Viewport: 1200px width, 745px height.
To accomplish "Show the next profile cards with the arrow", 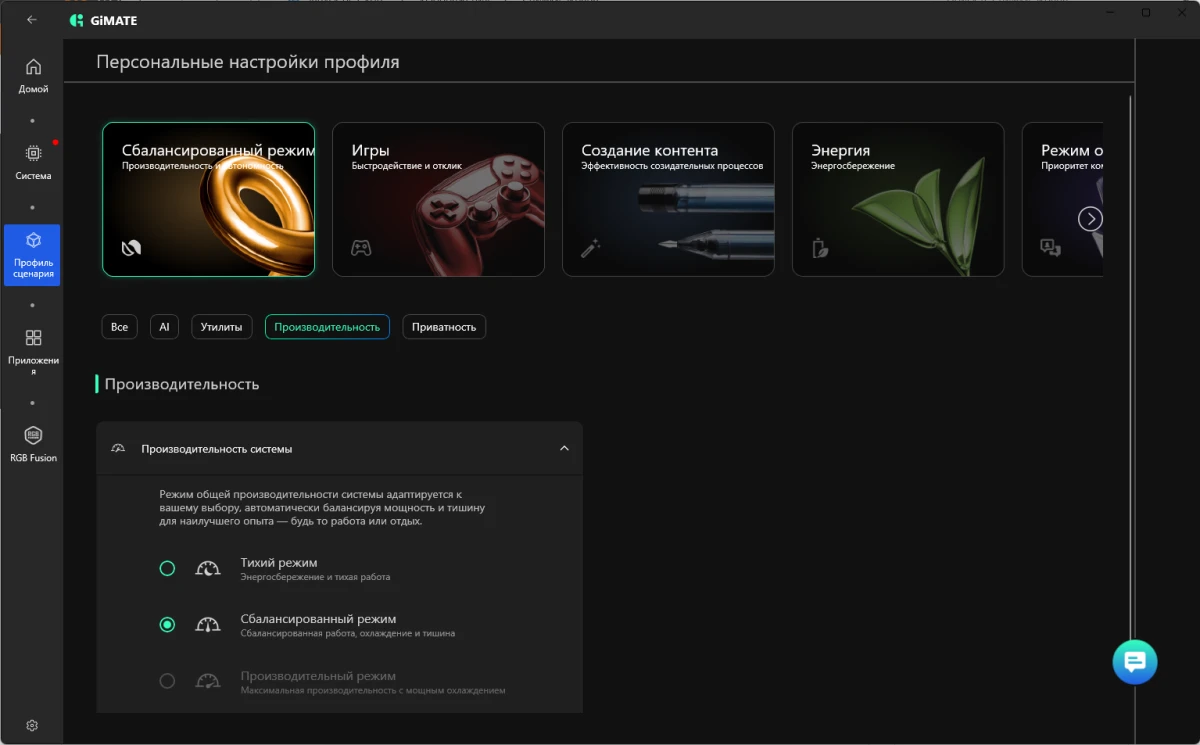I will coord(1090,219).
